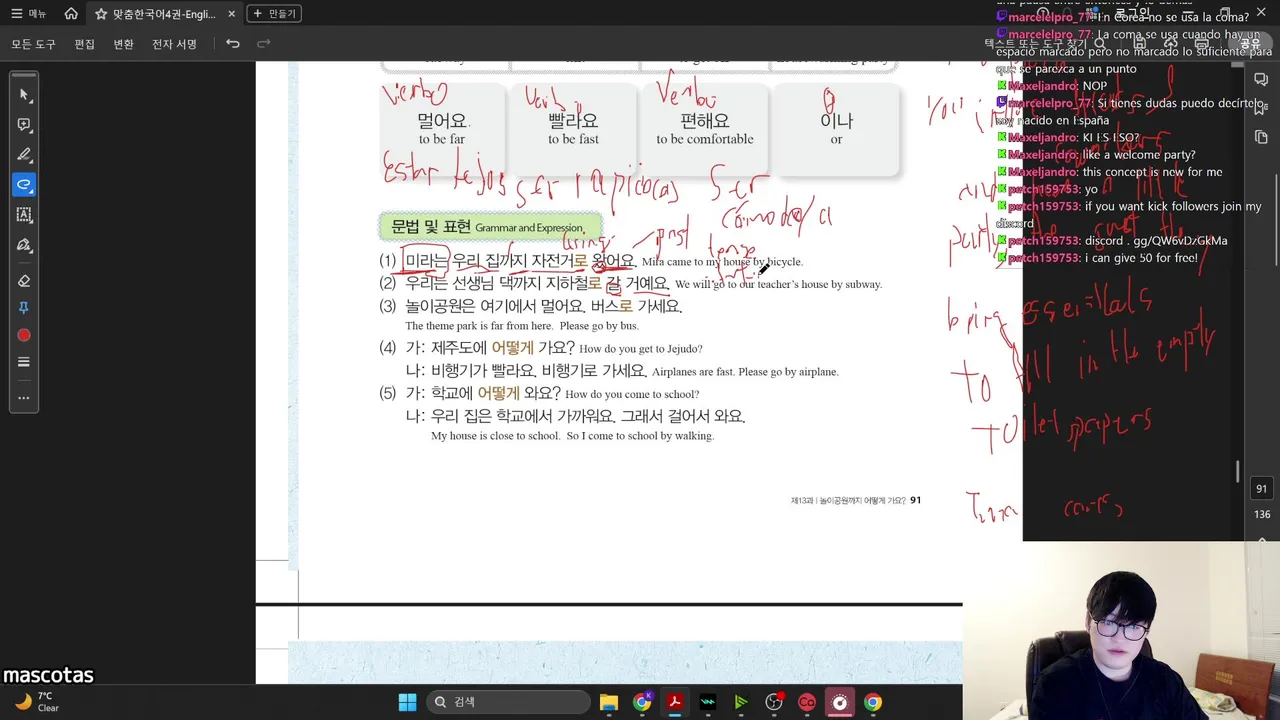Open File Explorer from the taskbar
Image resolution: width=1280 pixels, height=720 pixels.
(609, 702)
